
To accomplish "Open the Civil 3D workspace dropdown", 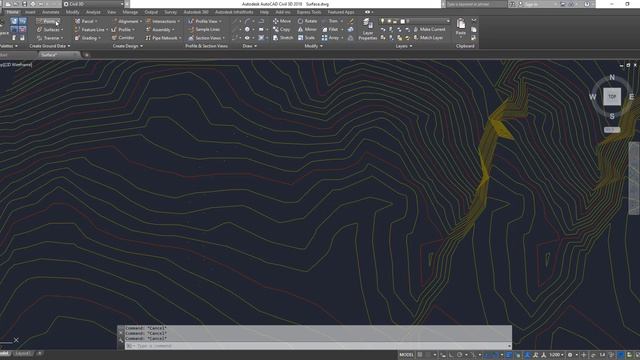I will [93, 4].
